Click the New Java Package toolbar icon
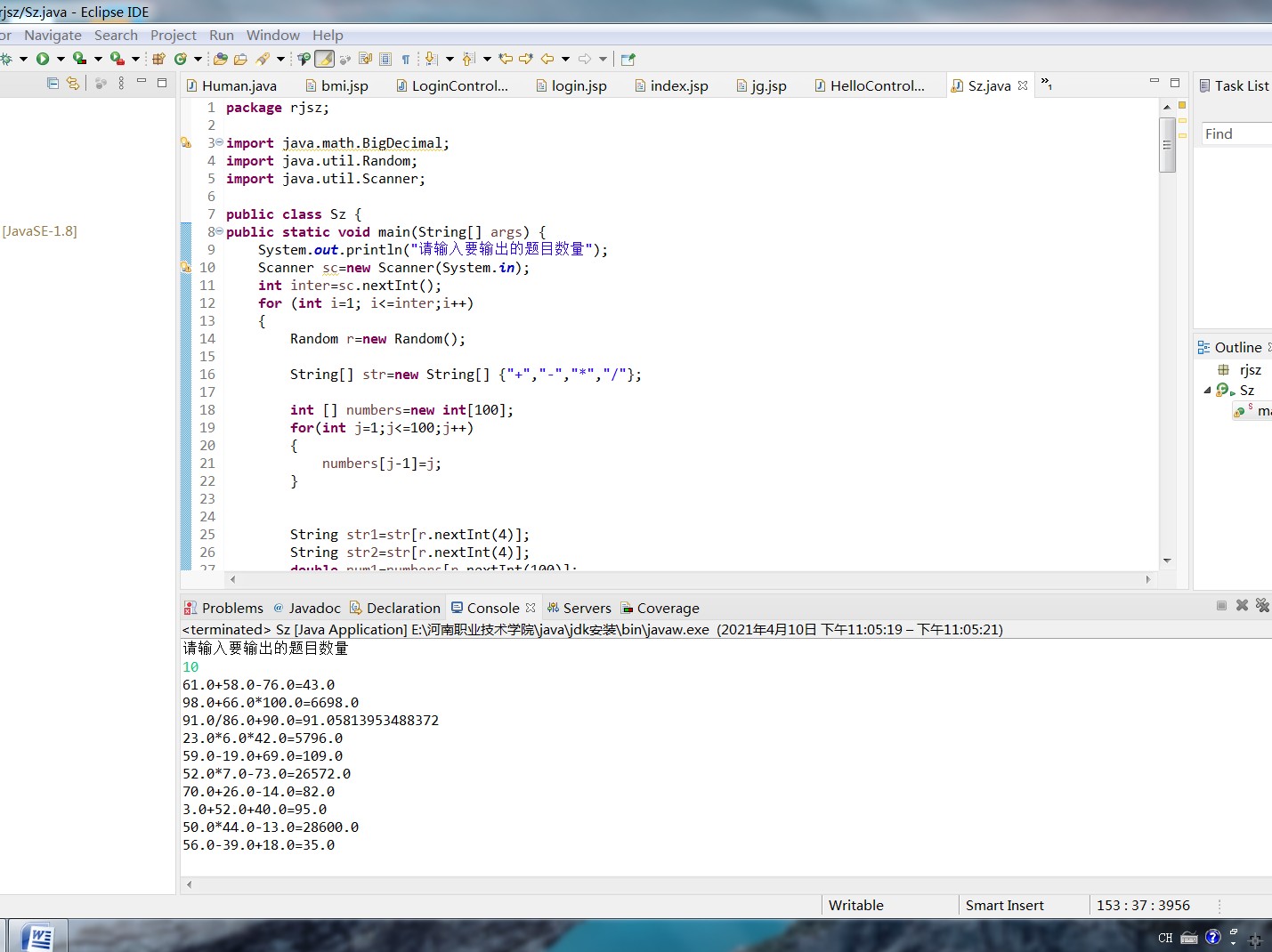This screenshot has height=952, width=1272. (x=158, y=60)
